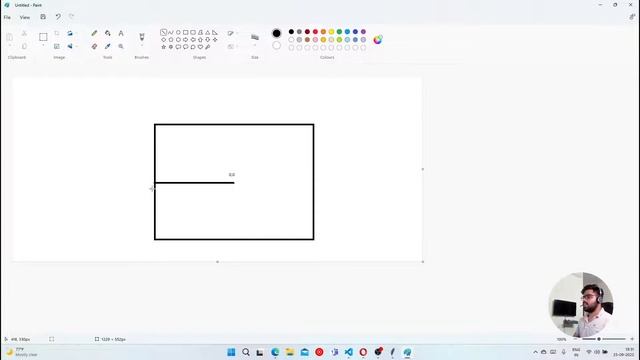Open the File menu
This screenshot has height=360, width=640.
7,18
